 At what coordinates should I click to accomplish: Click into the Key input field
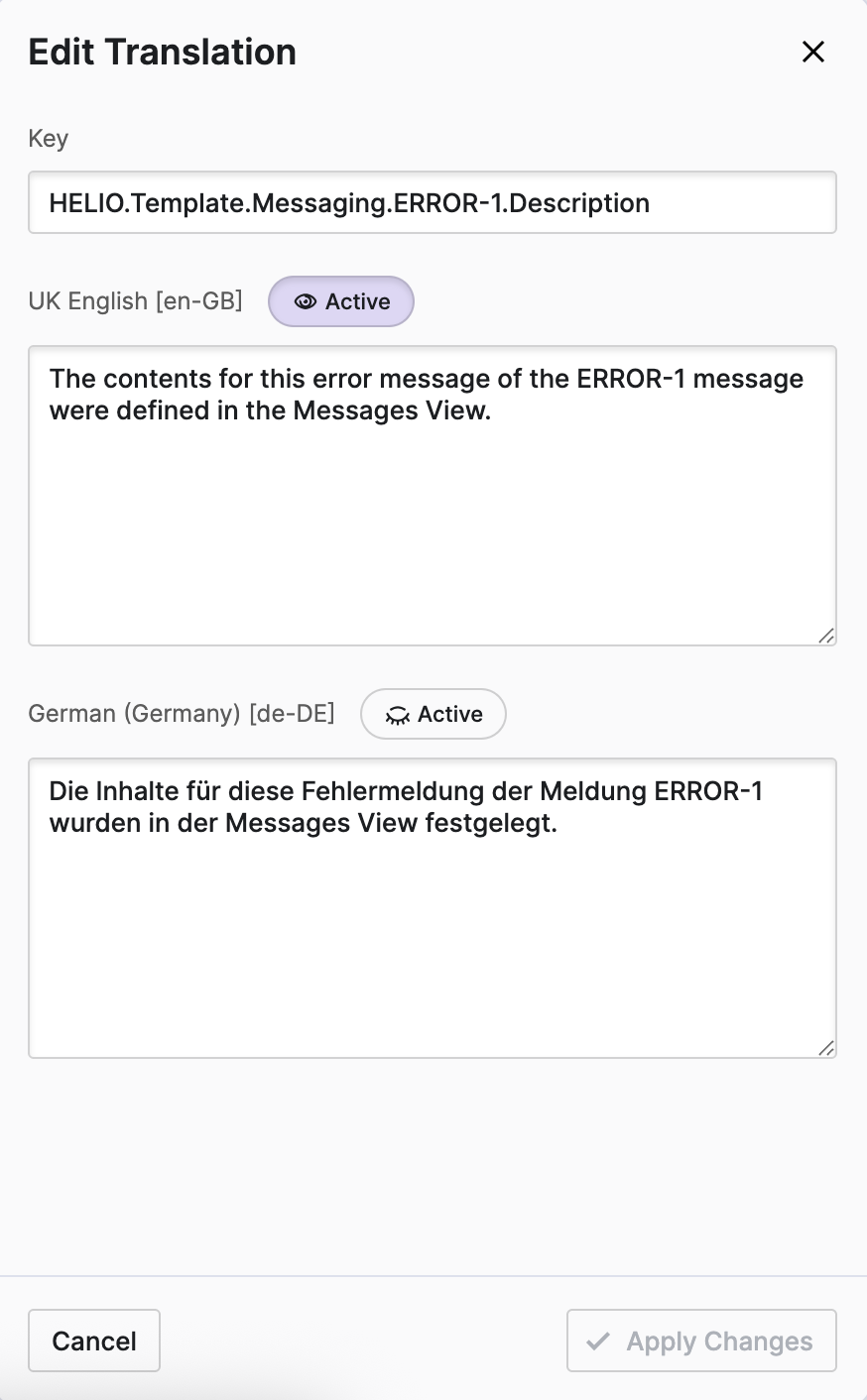click(x=433, y=203)
